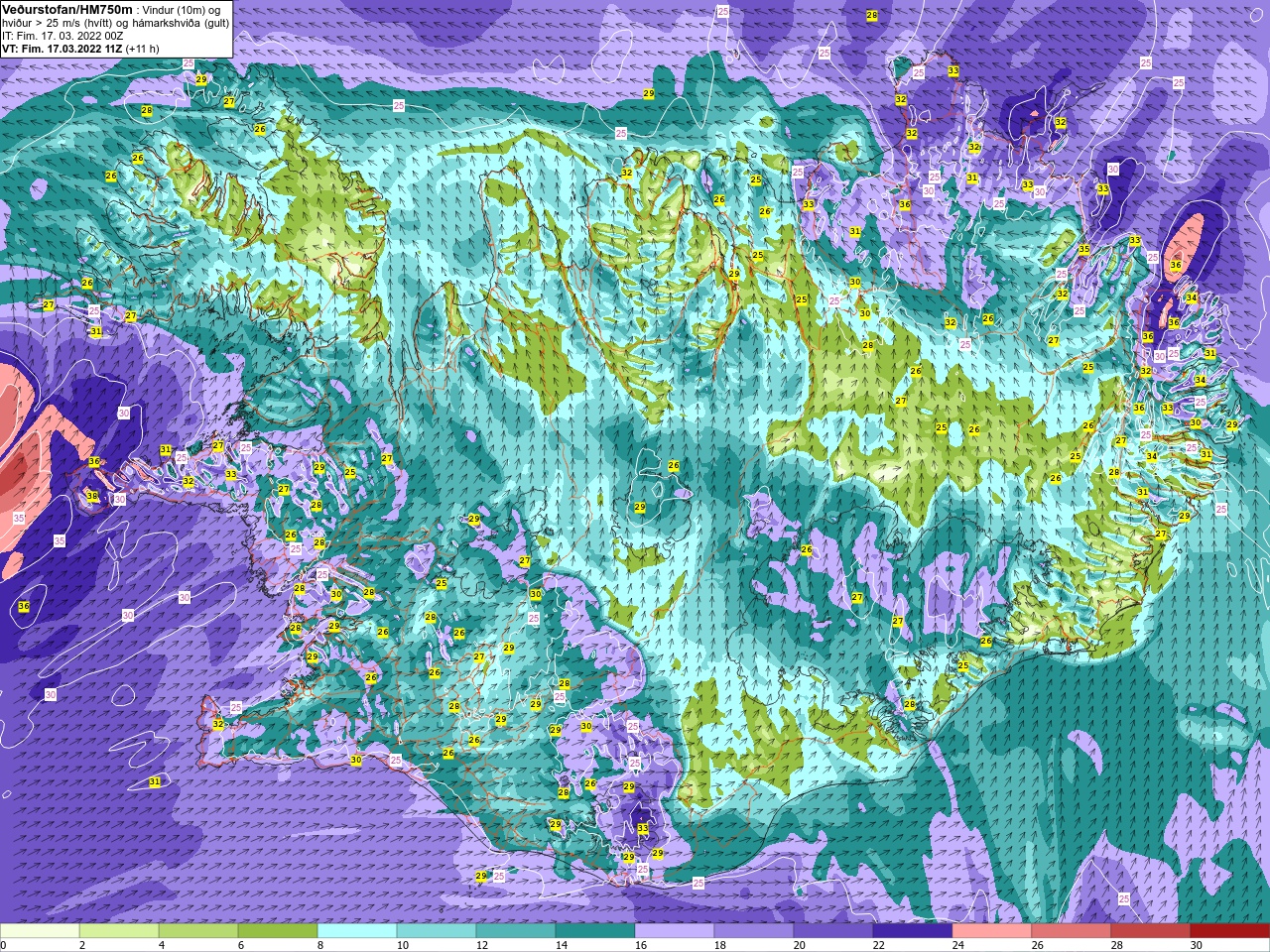Select the 'IT: Fim. 17. 03. 2022 00Z' line
Image resolution: width=1270 pixels, height=952 pixels.
[x=63, y=35]
